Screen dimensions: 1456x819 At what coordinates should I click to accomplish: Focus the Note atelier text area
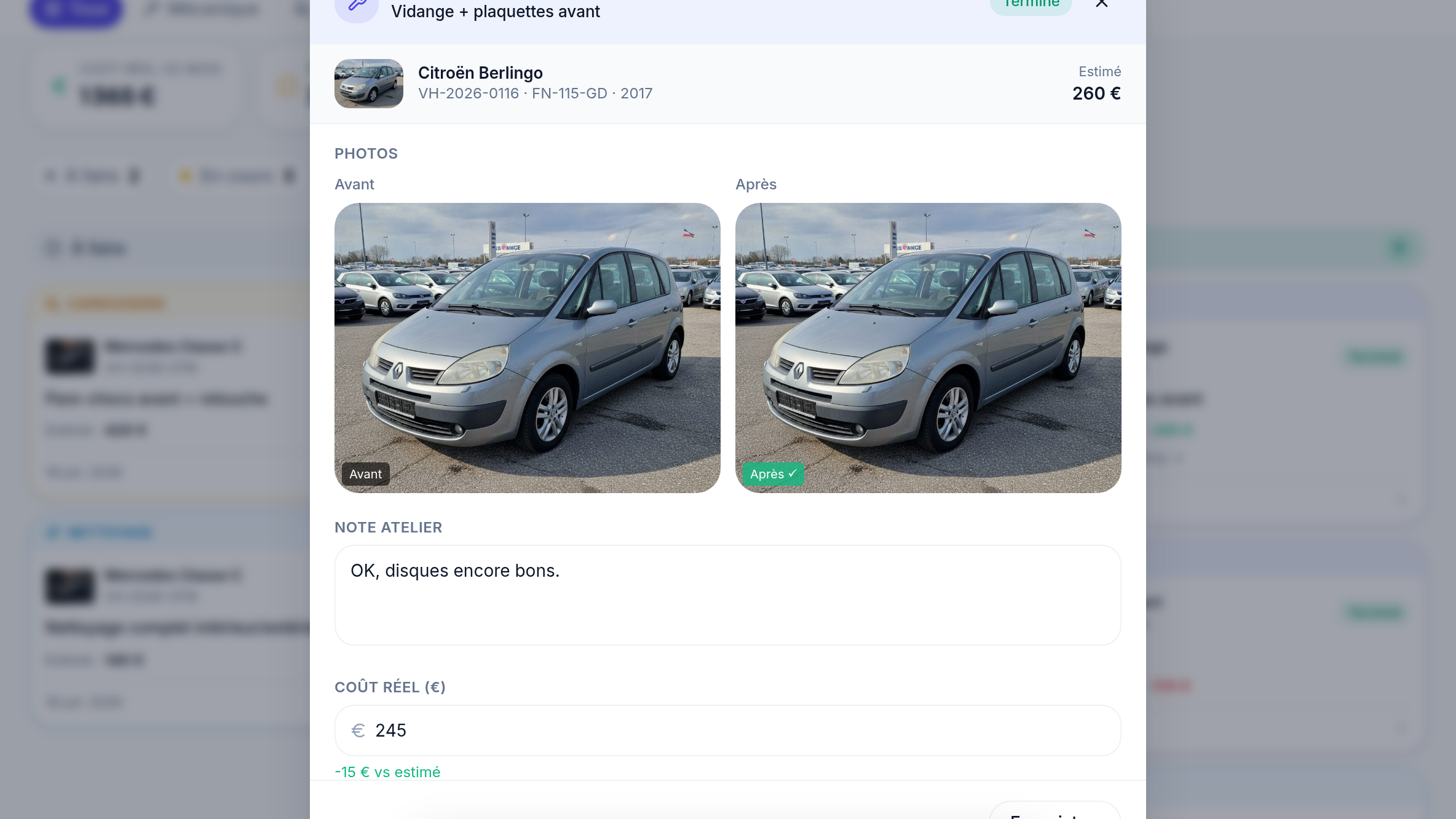pyautogui.click(x=728, y=595)
